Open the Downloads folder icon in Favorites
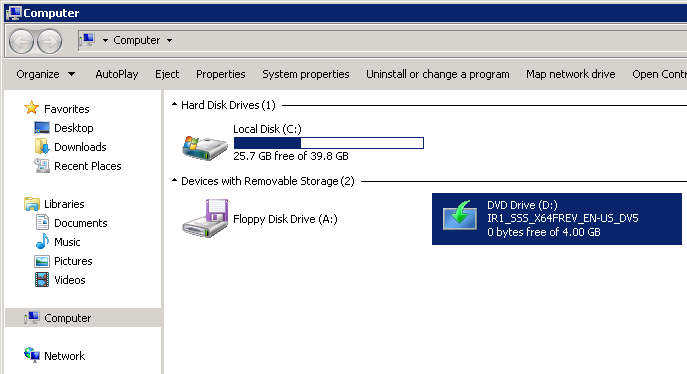Viewport: 687px width, 374px height. click(42, 147)
